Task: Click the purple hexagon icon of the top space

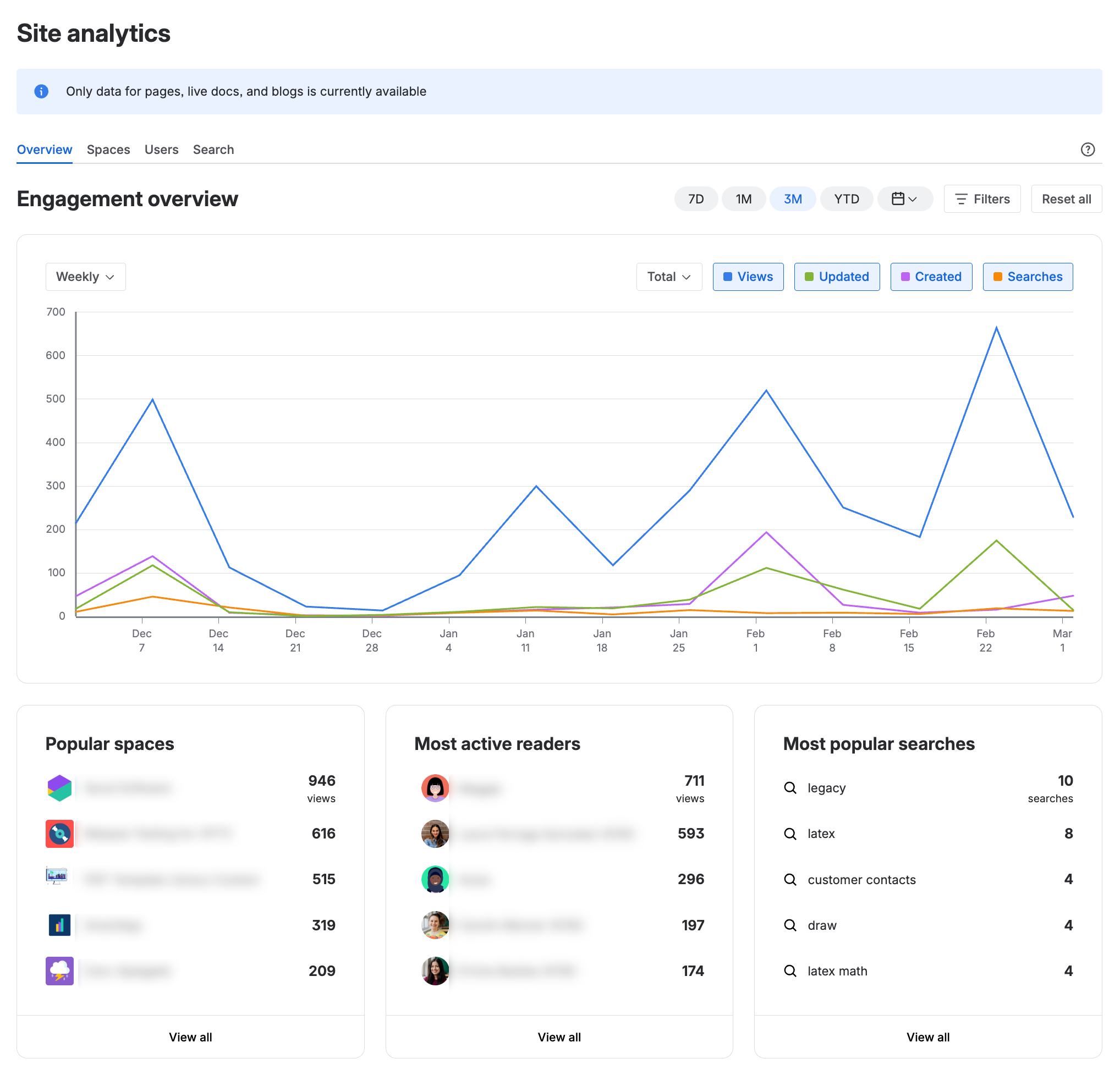Action: tap(59, 788)
